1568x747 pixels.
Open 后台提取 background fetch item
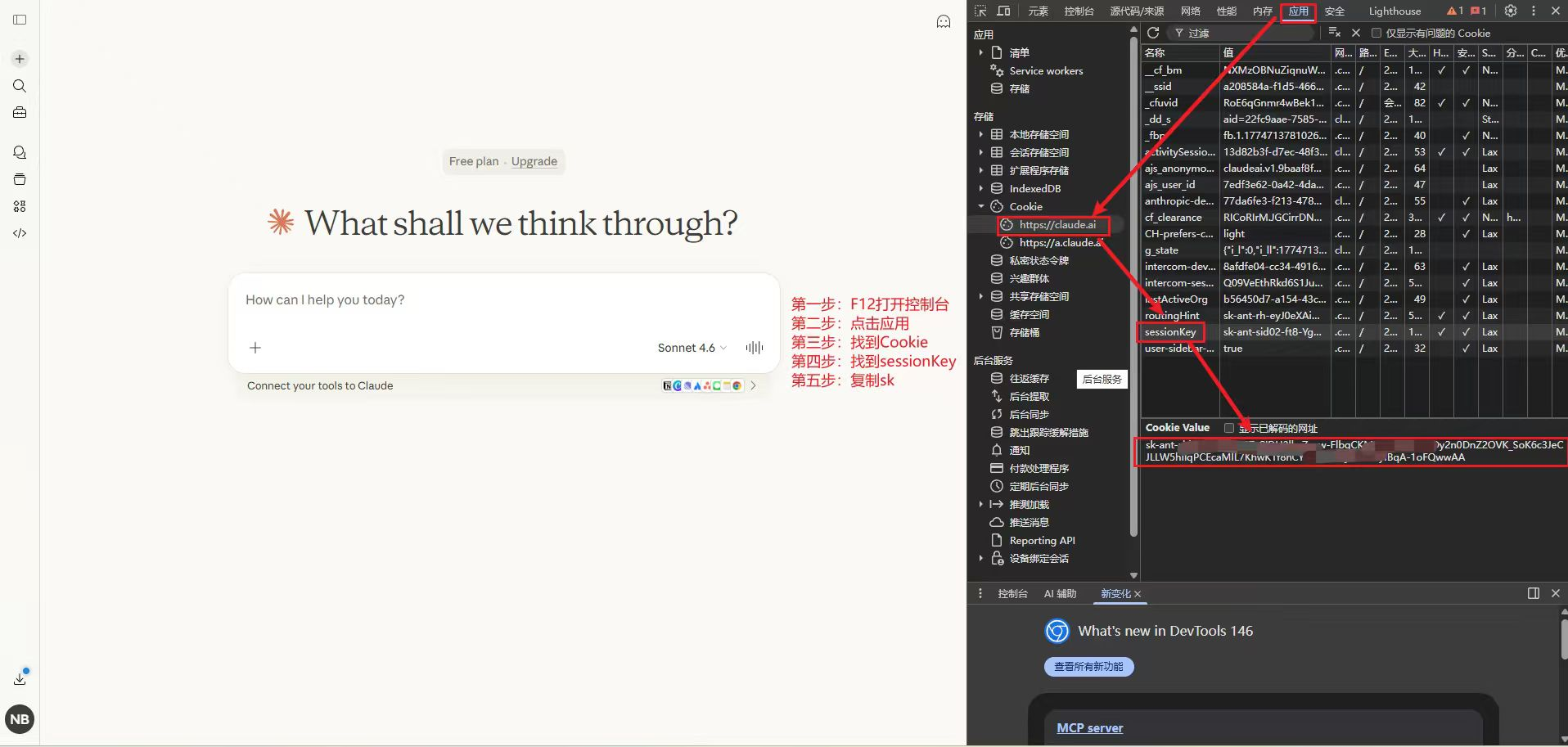click(1029, 396)
